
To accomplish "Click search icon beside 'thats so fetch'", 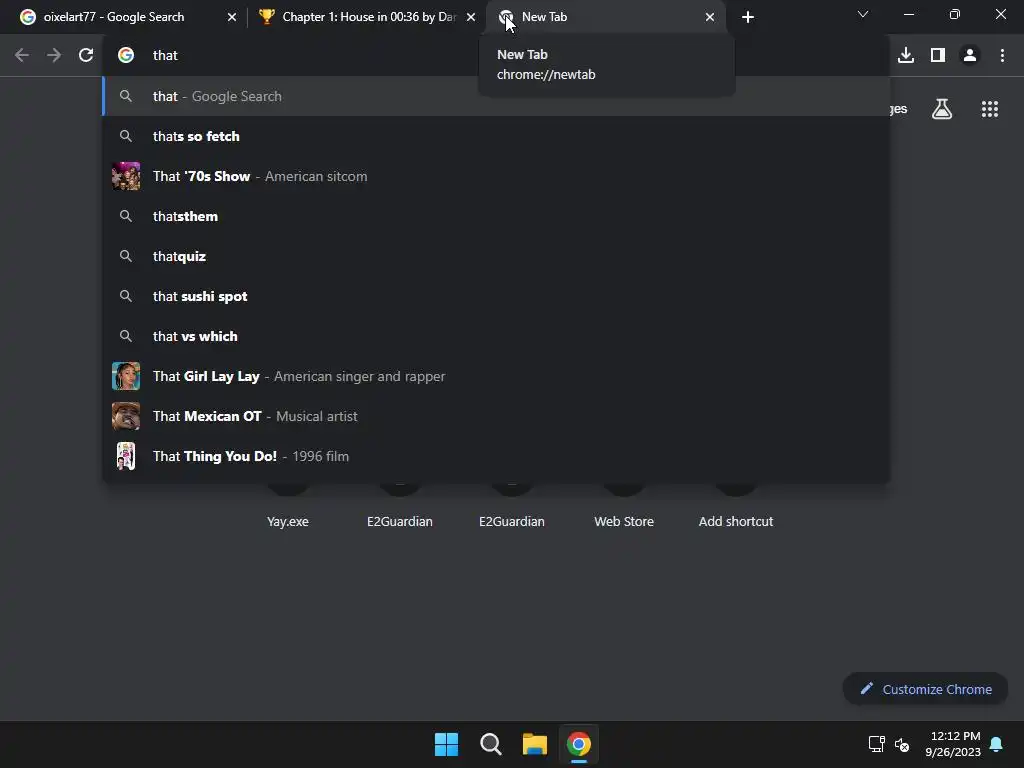I will tap(126, 136).
